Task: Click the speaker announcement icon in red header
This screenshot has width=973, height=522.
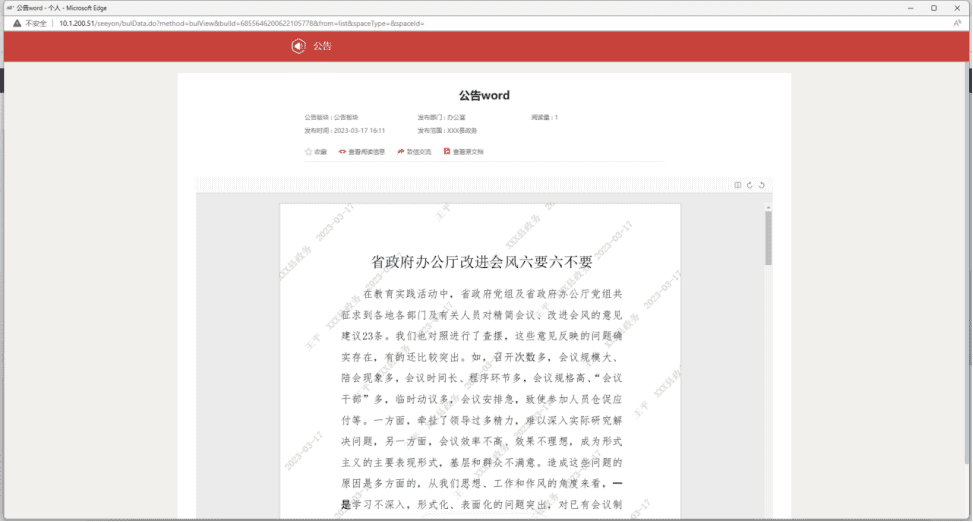Action: coord(298,46)
